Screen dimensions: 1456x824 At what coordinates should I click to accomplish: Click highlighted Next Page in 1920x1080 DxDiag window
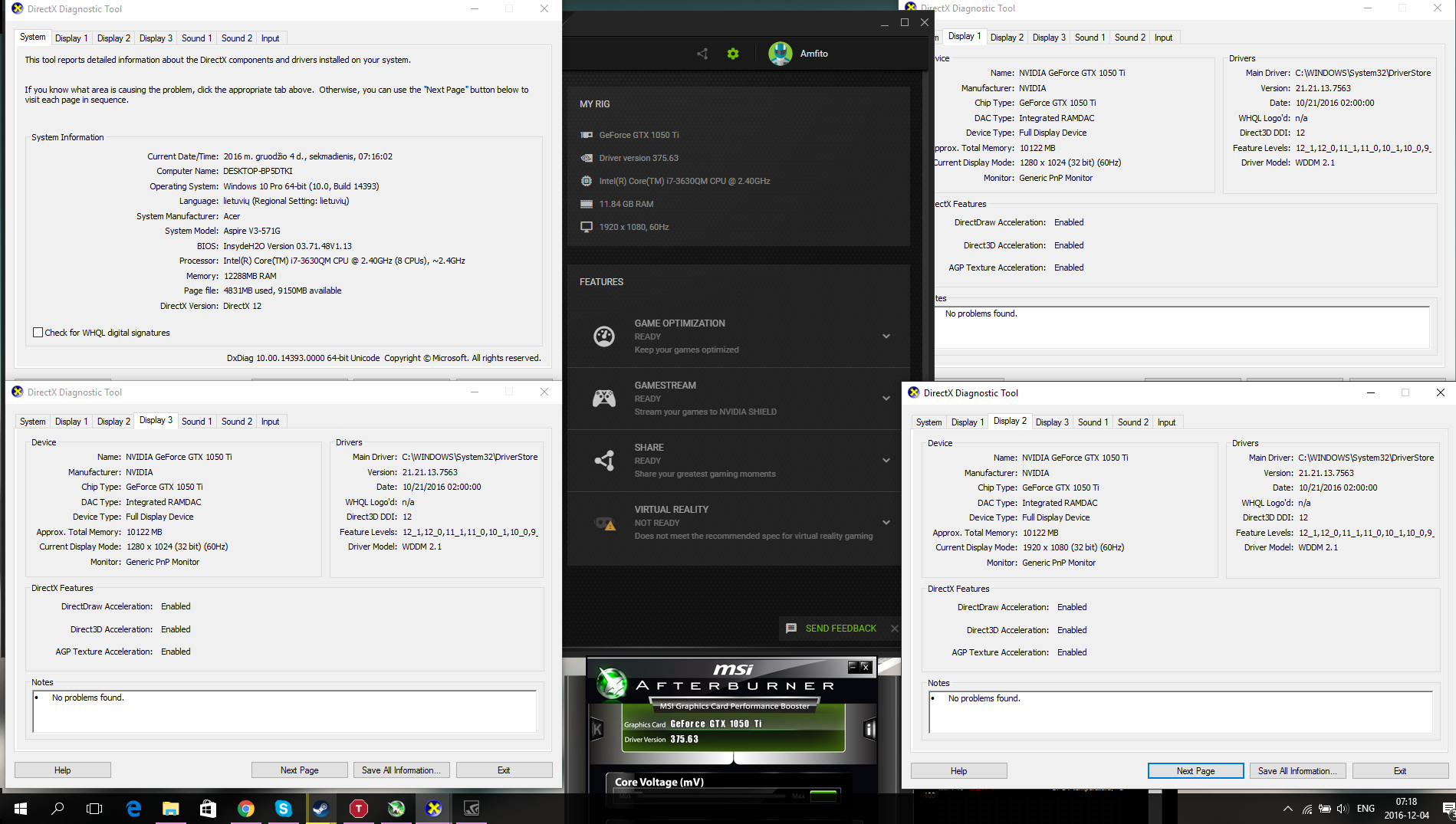[1196, 771]
